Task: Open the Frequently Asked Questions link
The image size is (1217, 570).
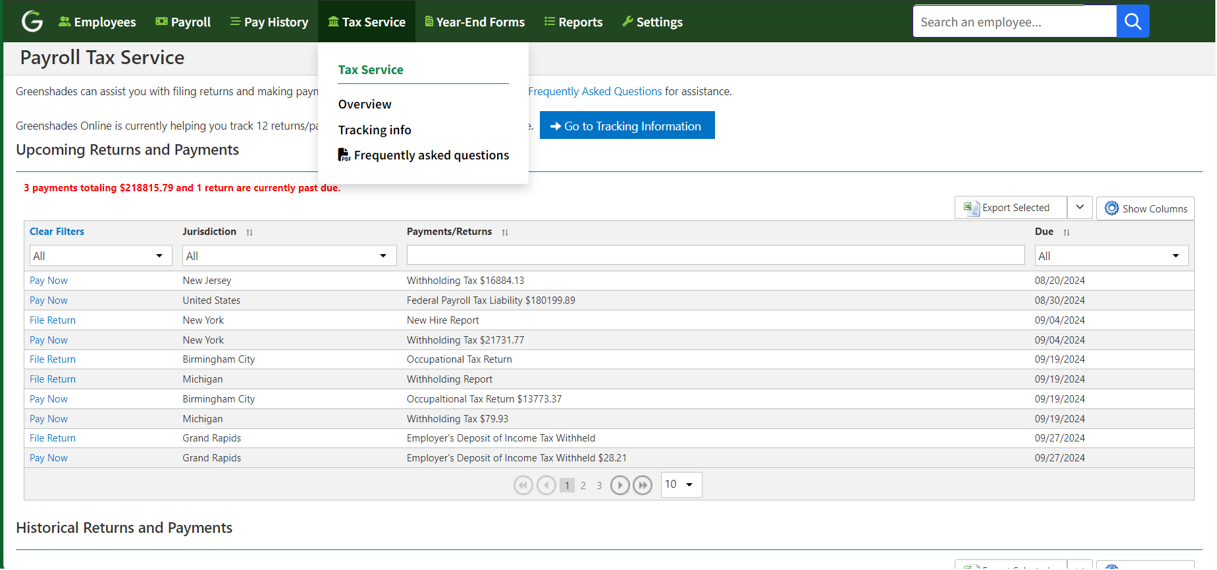Action: (595, 91)
